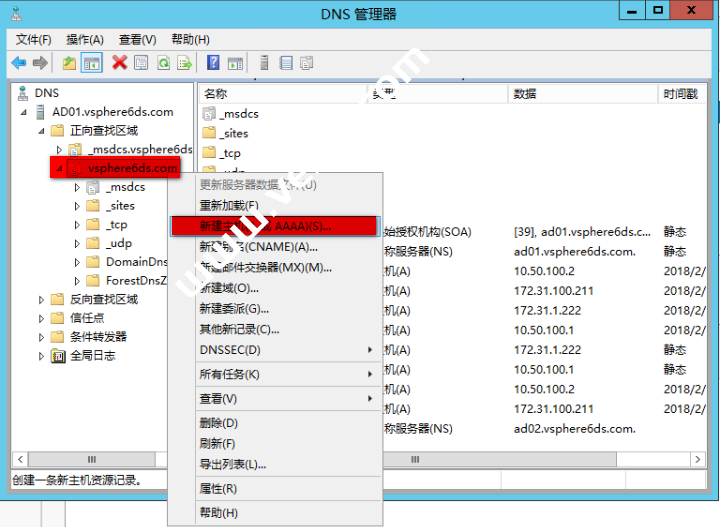Choose 帮助(H) from context menu

click(275, 513)
